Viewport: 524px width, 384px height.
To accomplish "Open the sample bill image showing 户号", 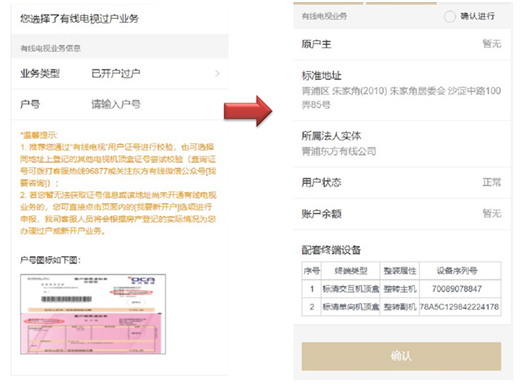I will point(93,314).
